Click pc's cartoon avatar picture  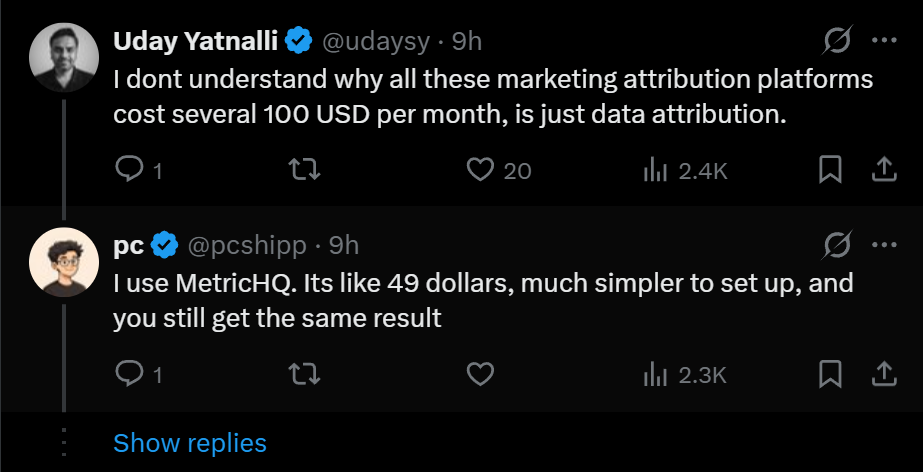pos(63,262)
